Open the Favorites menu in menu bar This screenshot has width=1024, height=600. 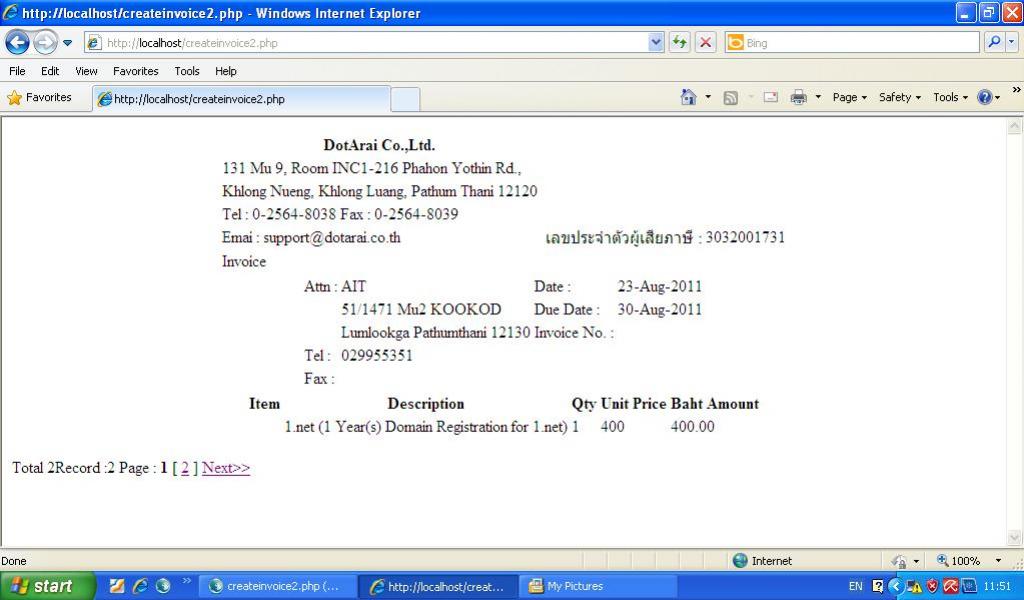[x=136, y=71]
